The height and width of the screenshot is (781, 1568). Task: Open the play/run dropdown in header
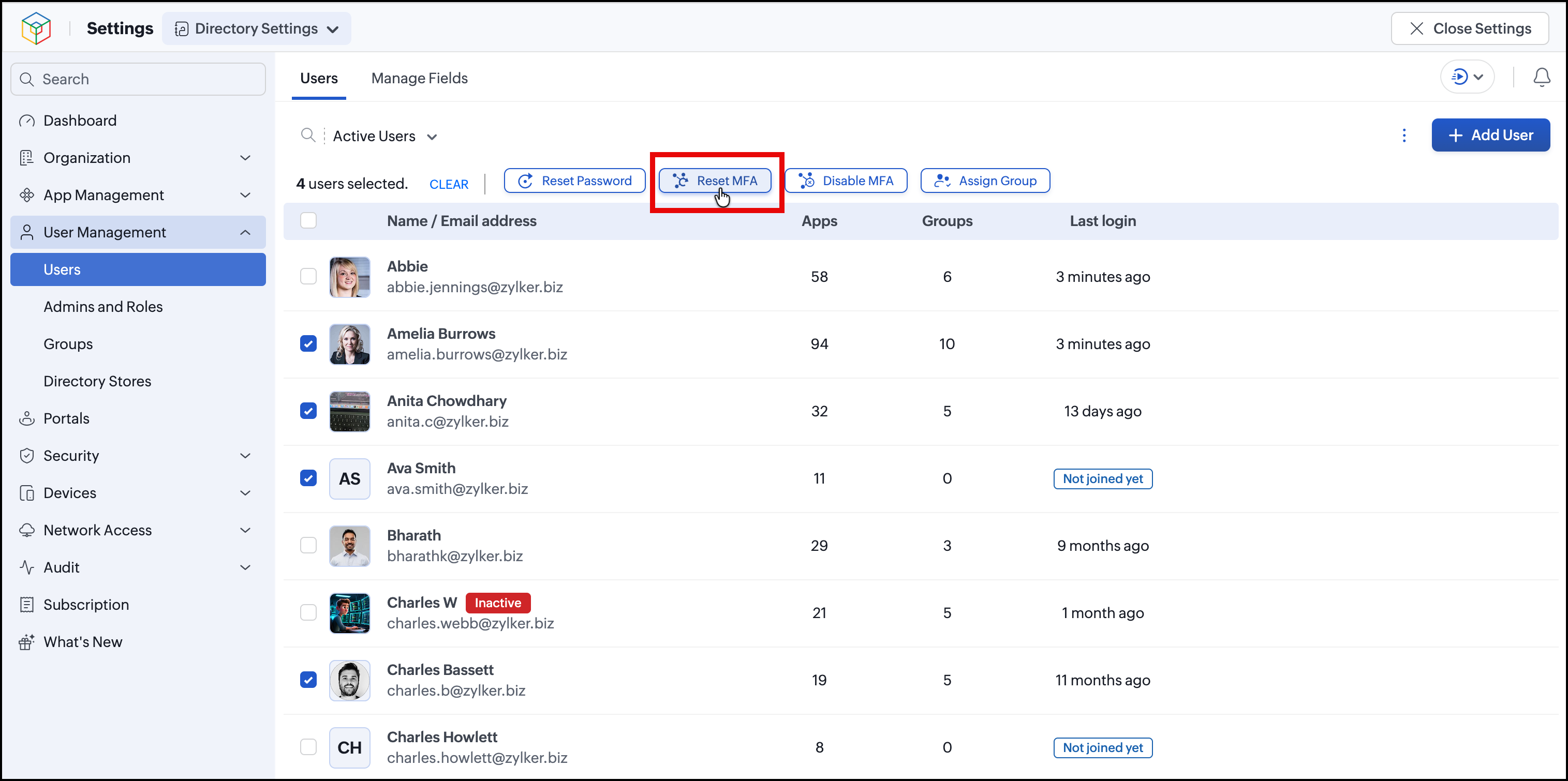point(1467,77)
